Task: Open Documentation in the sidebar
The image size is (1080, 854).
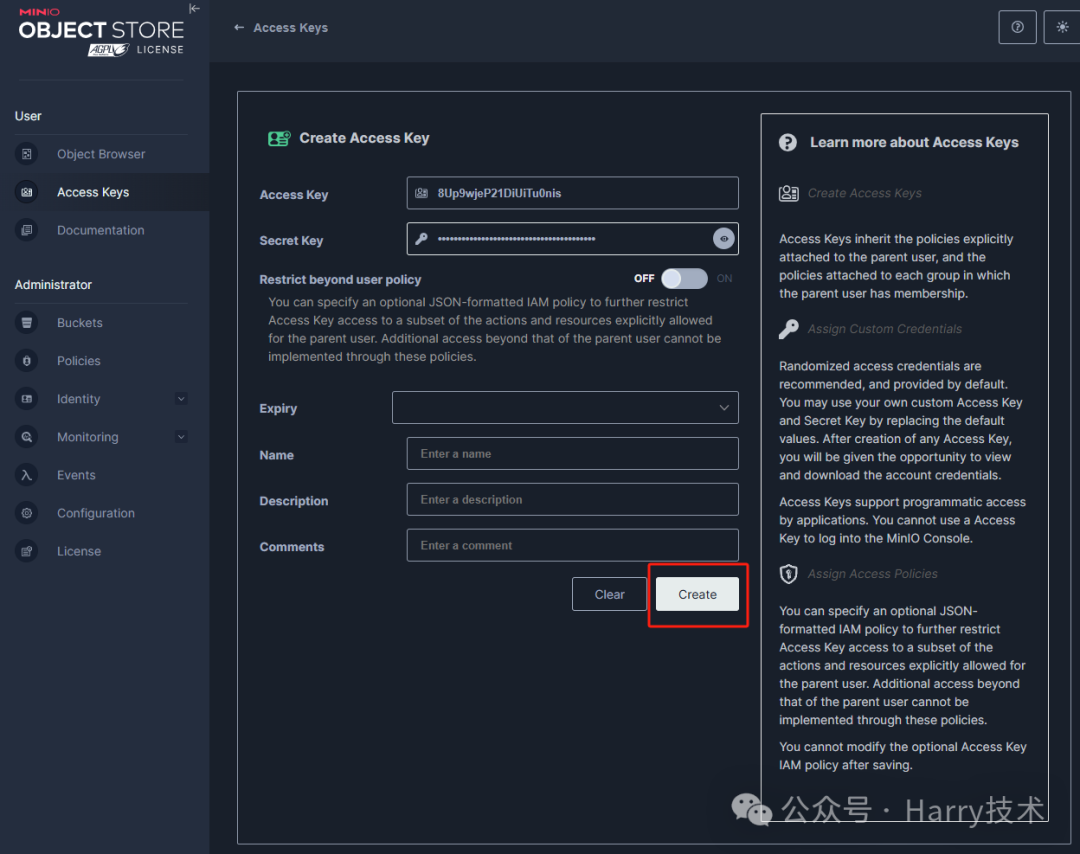Action: coord(101,230)
